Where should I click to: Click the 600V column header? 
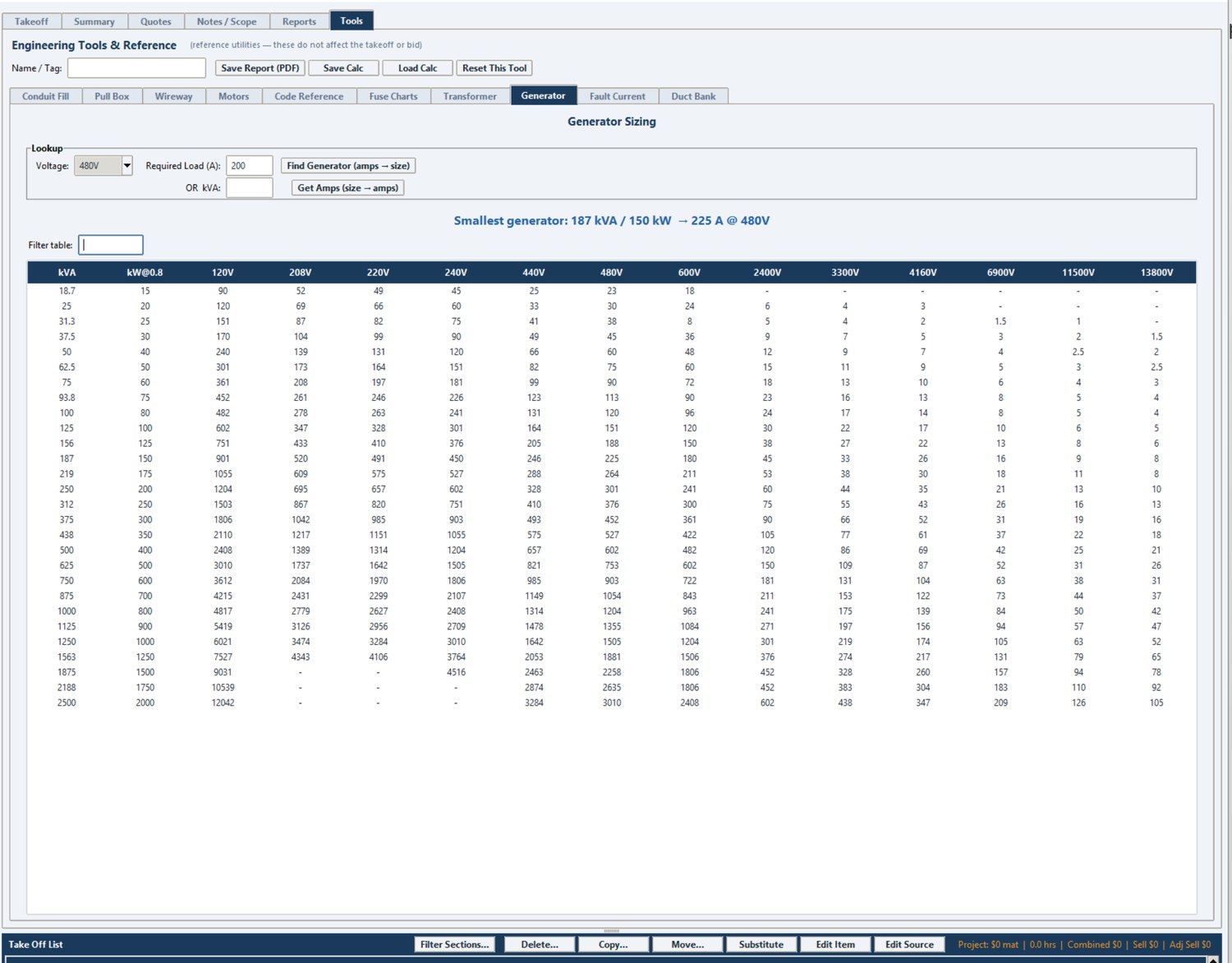[x=690, y=272]
